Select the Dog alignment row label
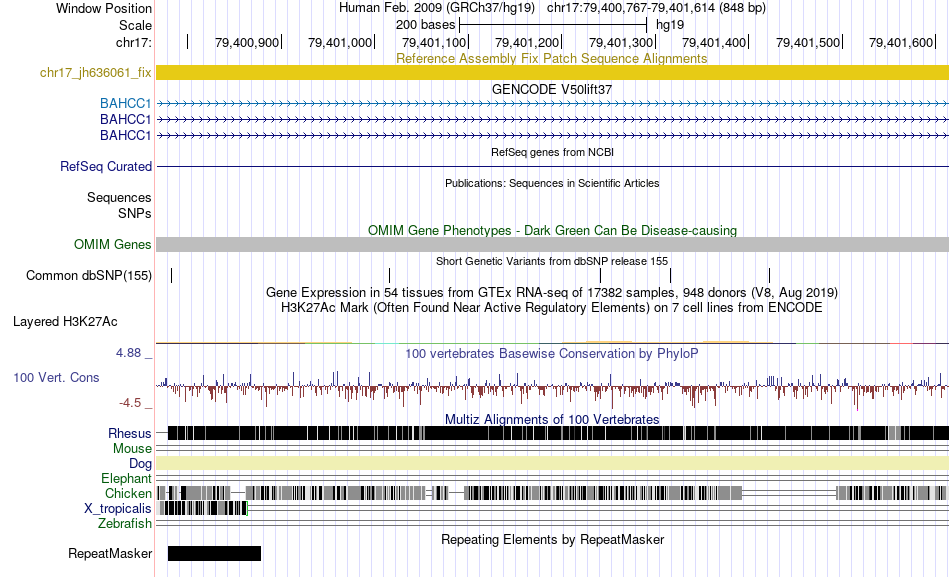The image size is (950, 577). [140, 464]
